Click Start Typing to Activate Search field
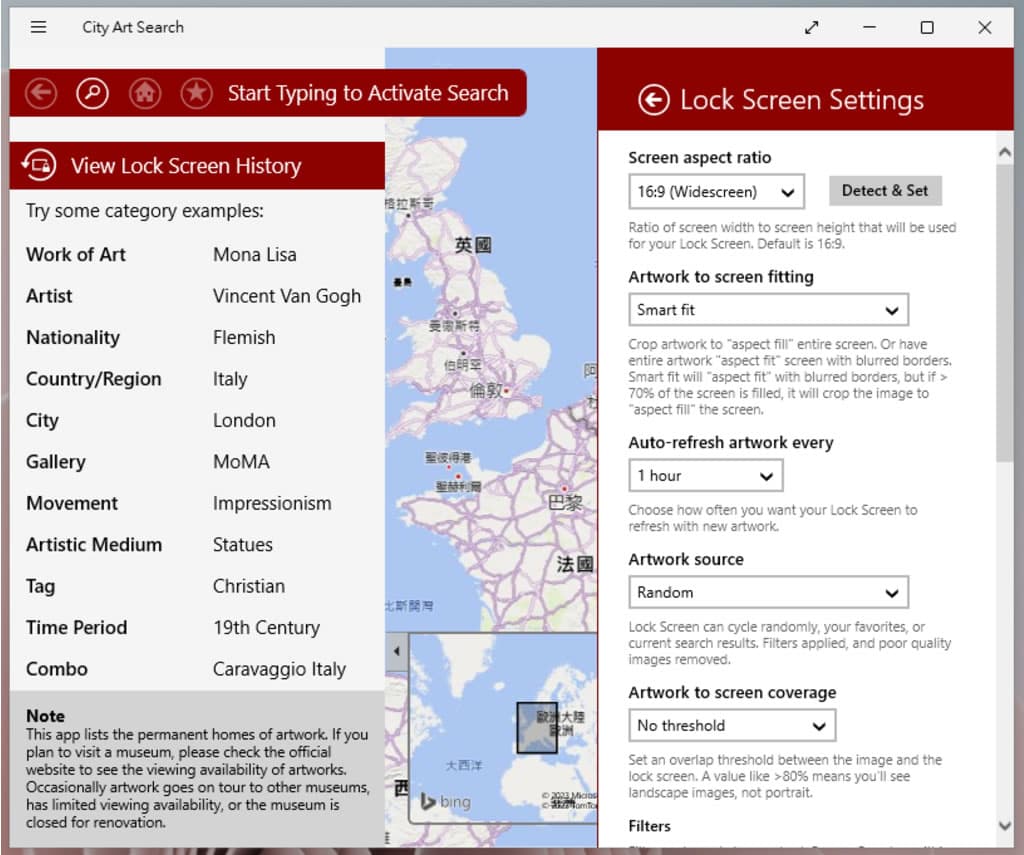1024x855 pixels. 368,93
